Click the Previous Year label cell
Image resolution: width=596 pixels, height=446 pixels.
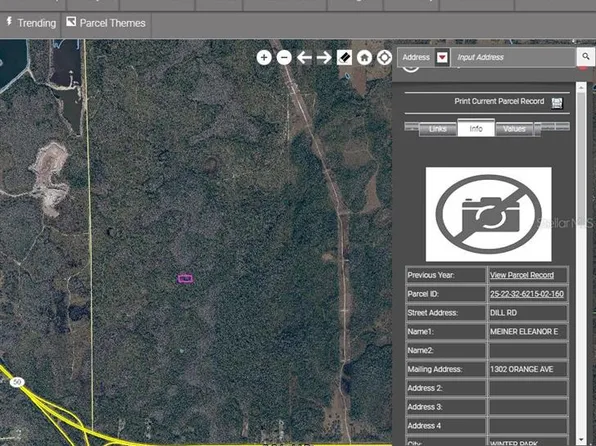pyautogui.click(x=446, y=275)
